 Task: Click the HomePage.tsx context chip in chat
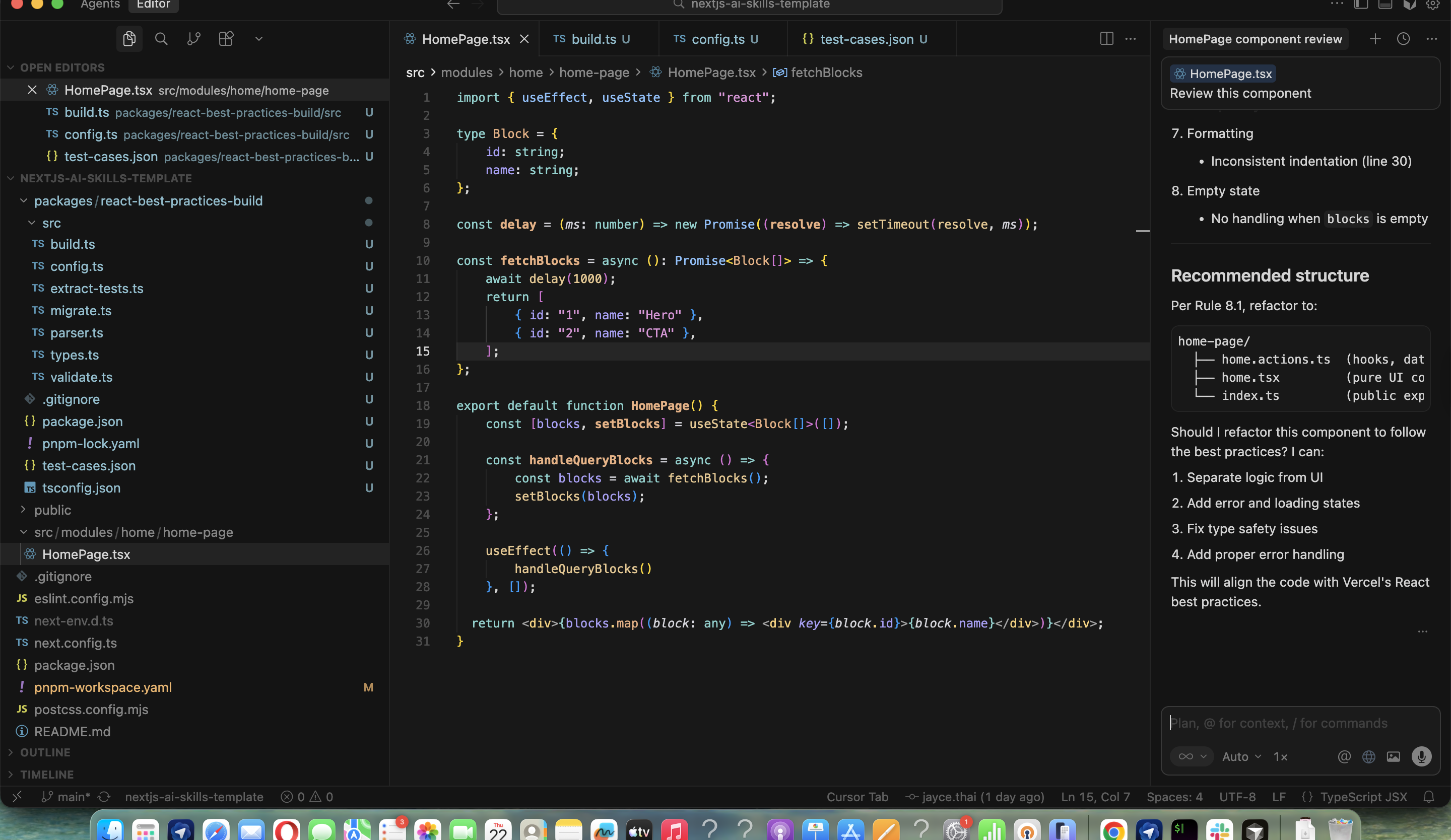[x=1223, y=74]
